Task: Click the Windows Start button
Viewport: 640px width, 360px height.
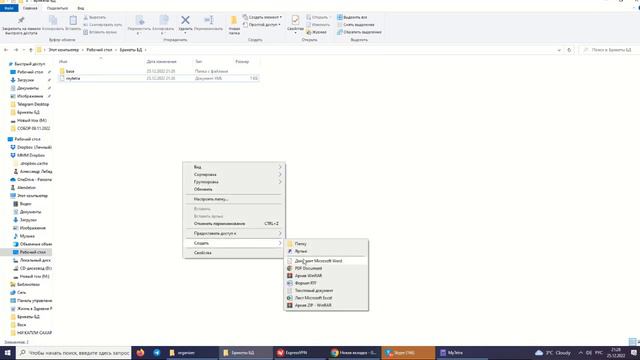Action: point(7,353)
